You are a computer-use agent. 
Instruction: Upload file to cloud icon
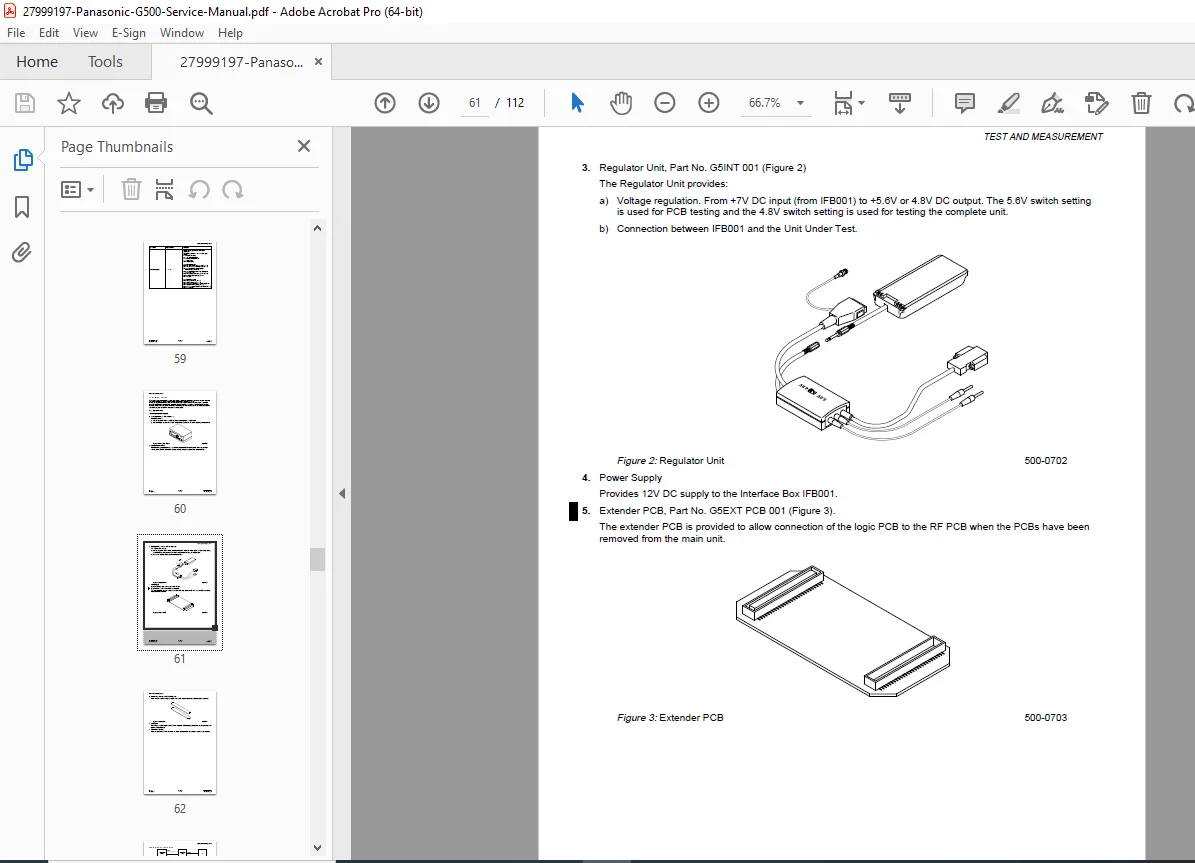click(113, 103)
